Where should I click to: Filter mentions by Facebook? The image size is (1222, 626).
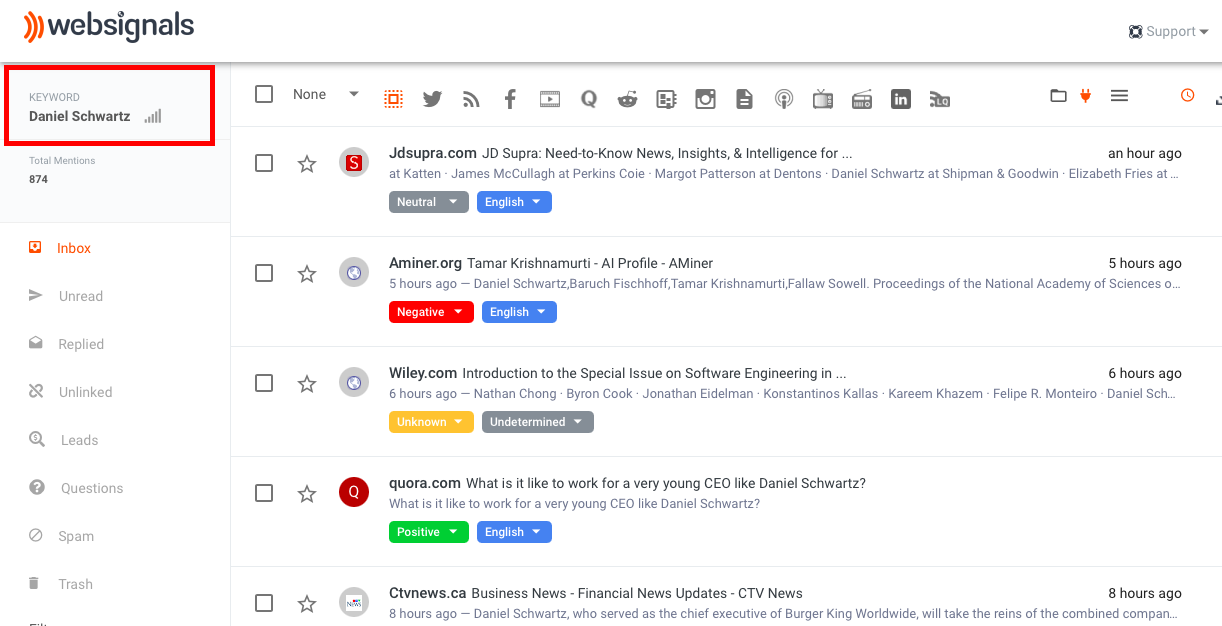pos(510,99)
